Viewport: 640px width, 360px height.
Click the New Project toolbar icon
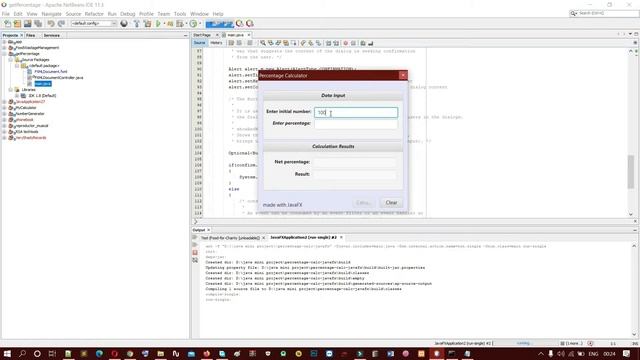click(17, 24)
